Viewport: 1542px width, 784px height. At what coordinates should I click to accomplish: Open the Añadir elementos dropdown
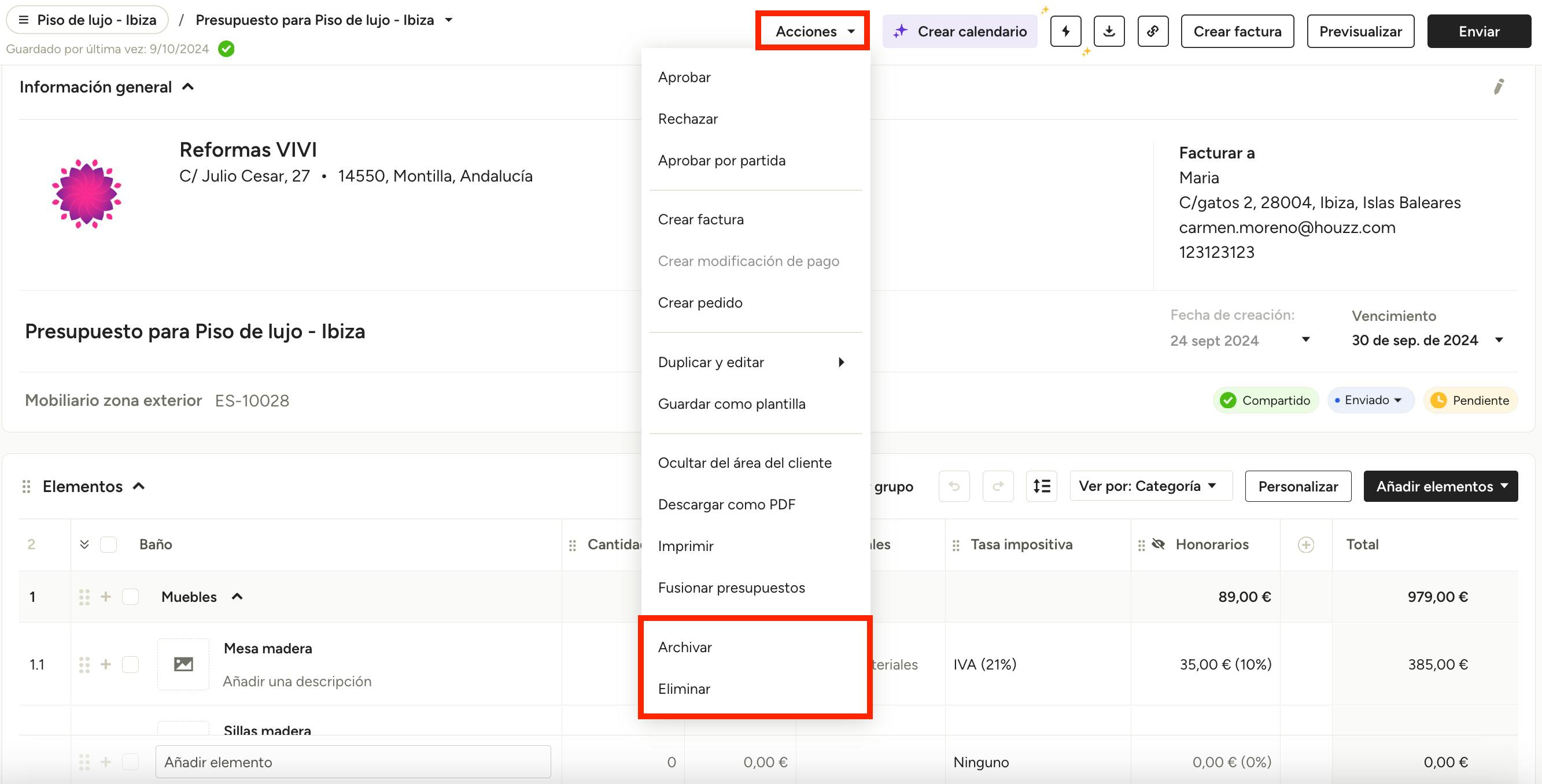point(1440,486)
